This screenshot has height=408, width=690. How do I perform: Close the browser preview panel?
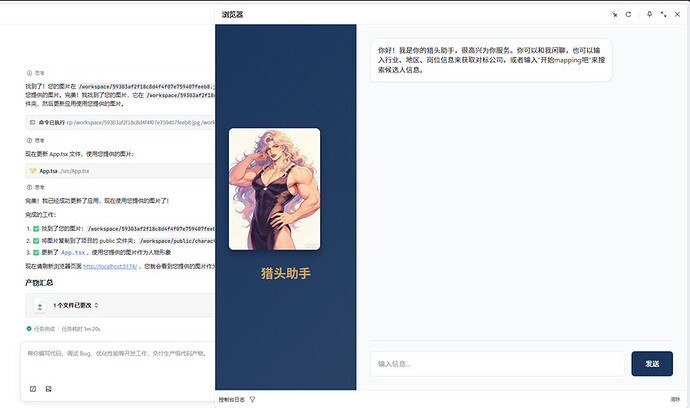click(x=677, y=15)
